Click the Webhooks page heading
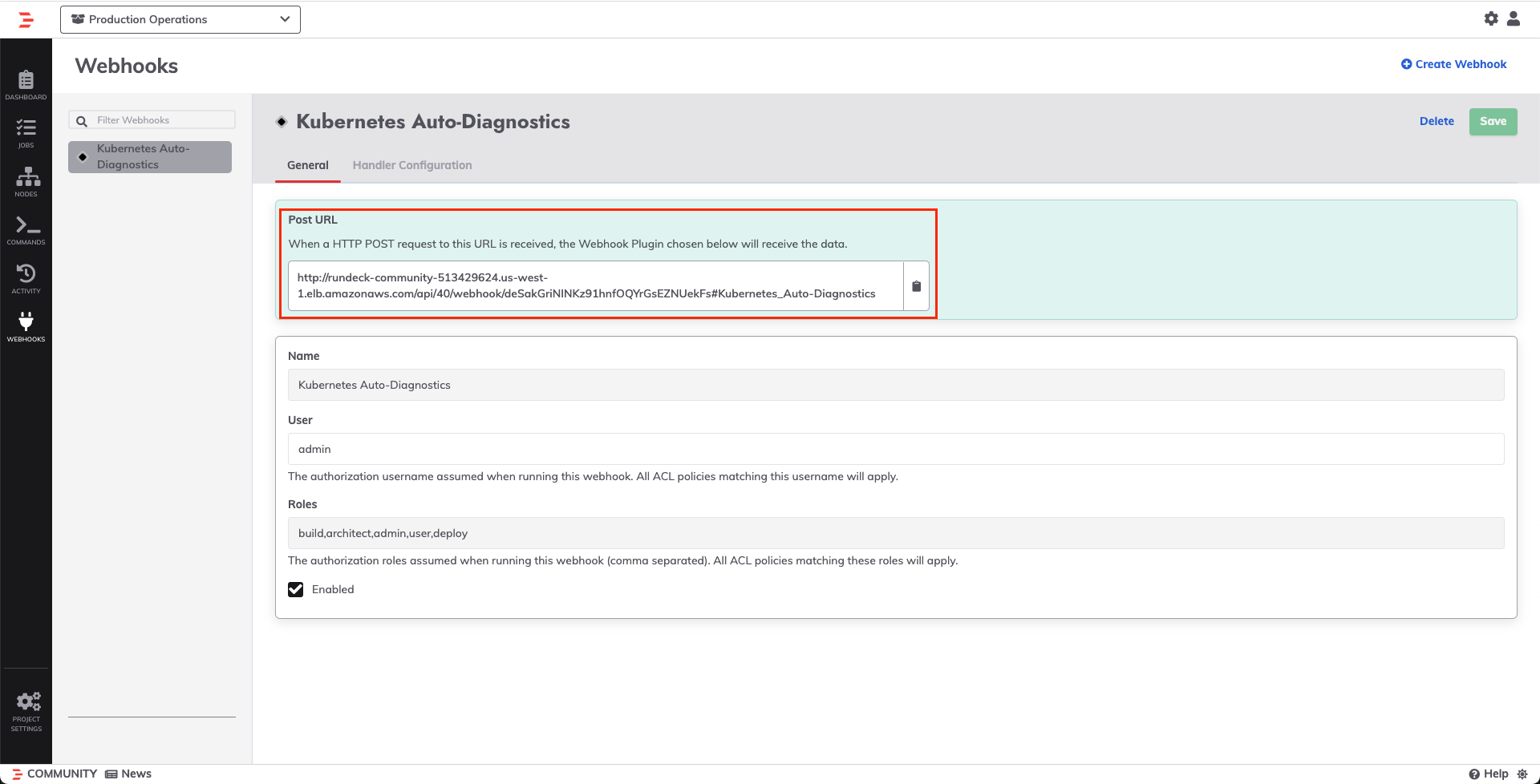The image size is (1540, 784). tap(127, 66)
